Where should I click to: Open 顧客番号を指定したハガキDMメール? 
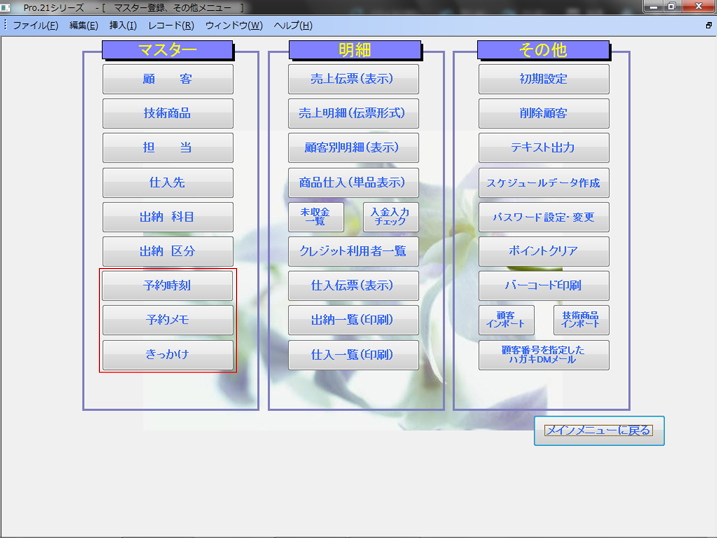point(544,354)
